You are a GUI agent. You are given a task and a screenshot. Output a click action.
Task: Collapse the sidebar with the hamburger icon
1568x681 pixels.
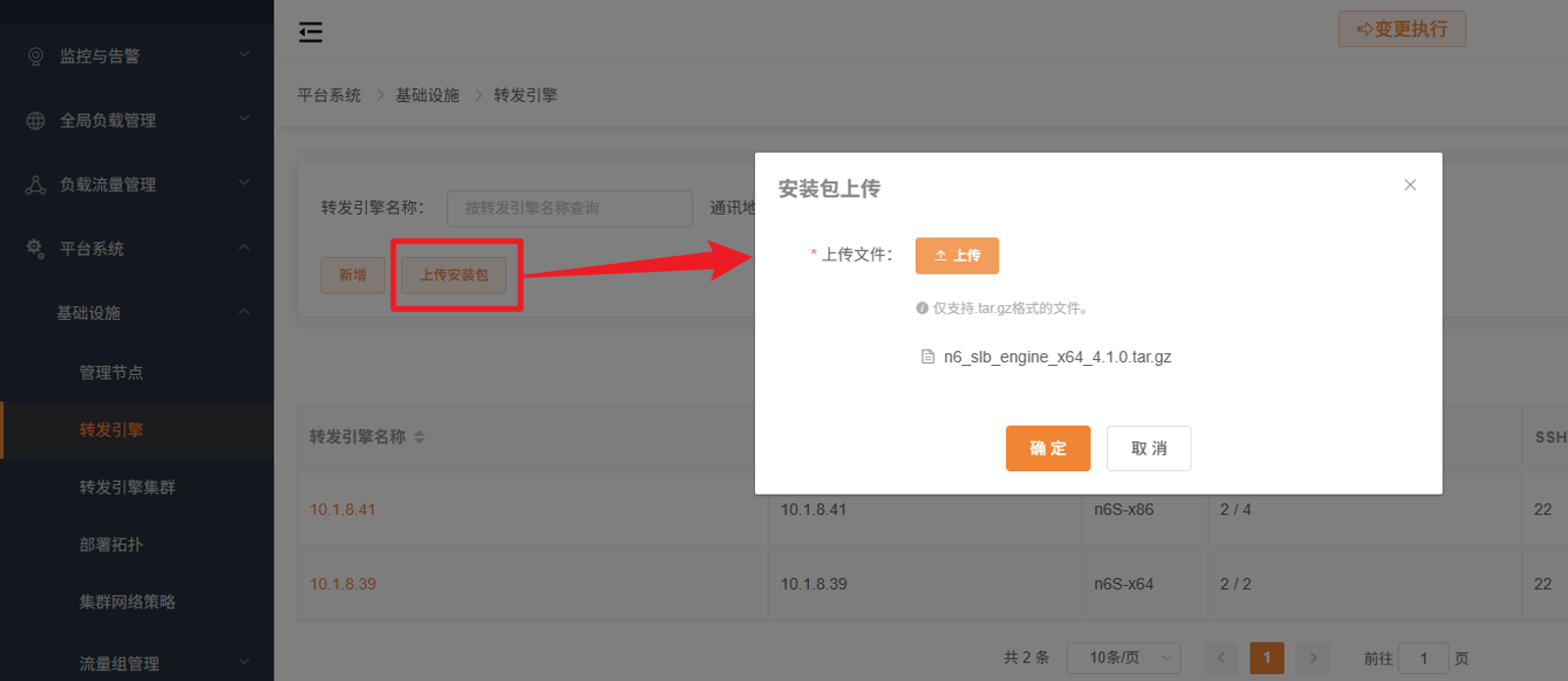pyautogui.click(x=311, y=32)
